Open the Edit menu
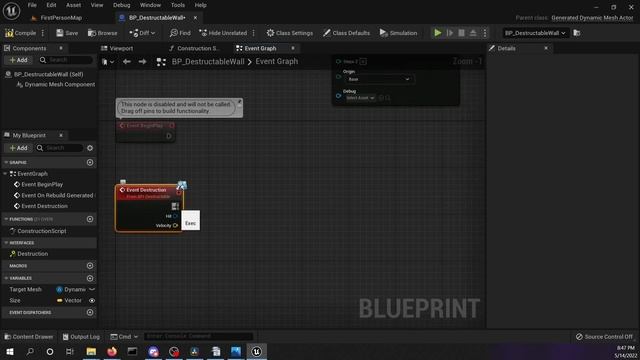This screenshot has width=640, height=360. click(x=51, y=5)
